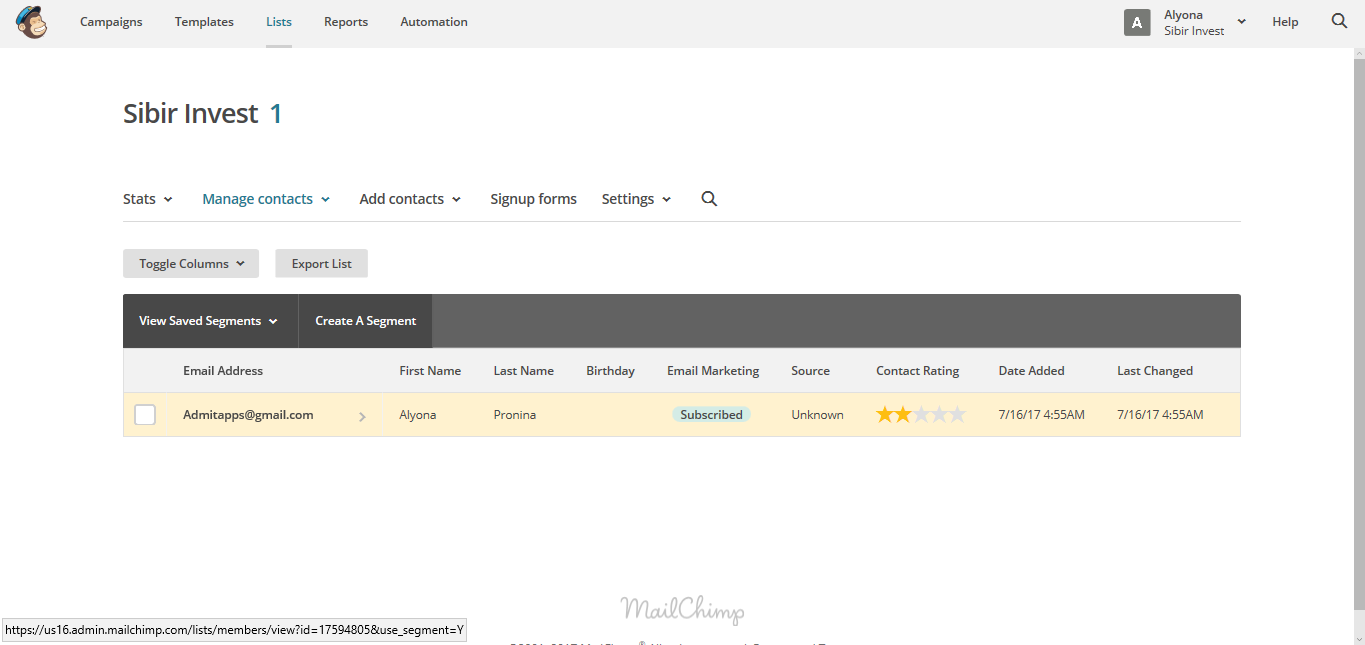Sort contacts by the Date Added column
Image resolution: width=1365 pixels, height=645 pixels.
[1031, 370]
